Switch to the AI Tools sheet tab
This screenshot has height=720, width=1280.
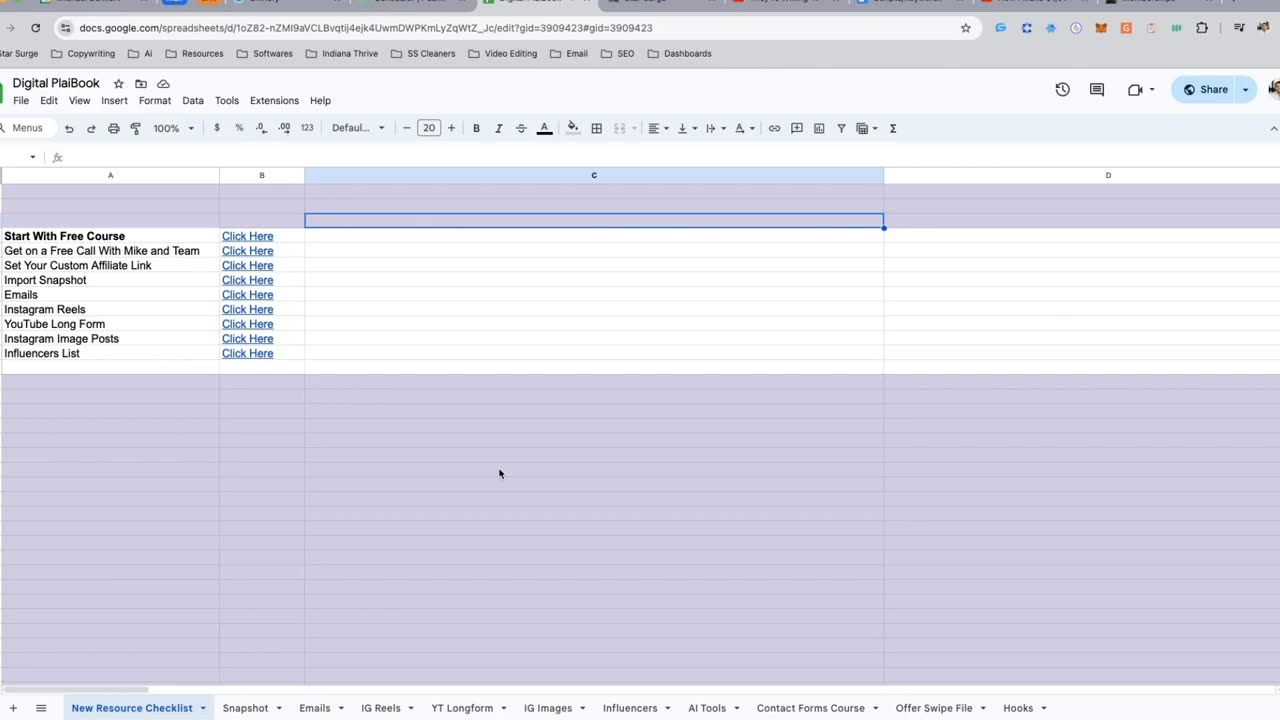(x=707, y=708)
